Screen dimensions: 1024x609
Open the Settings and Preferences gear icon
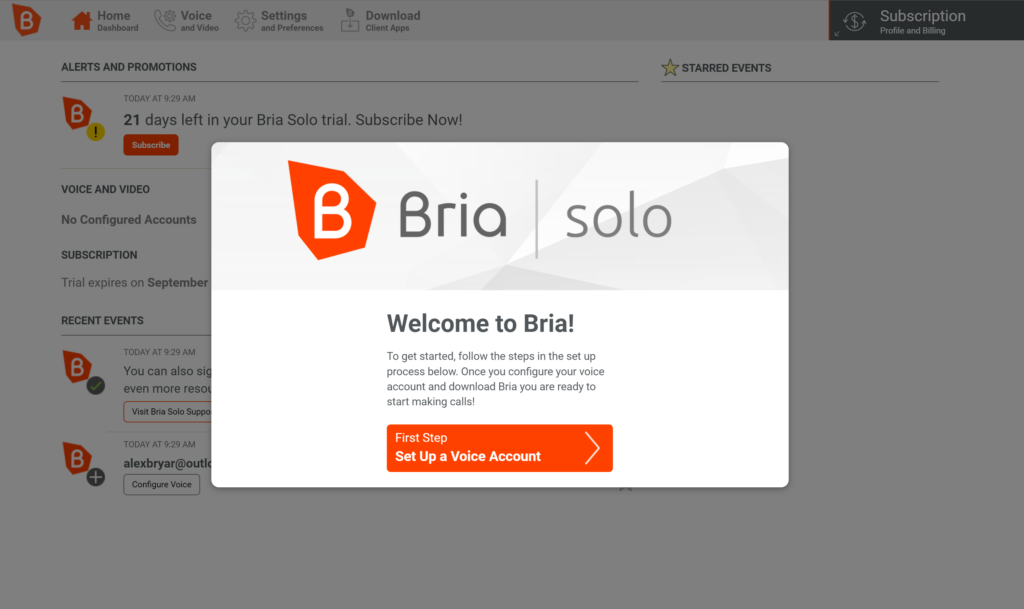click(x=243, y=18)
